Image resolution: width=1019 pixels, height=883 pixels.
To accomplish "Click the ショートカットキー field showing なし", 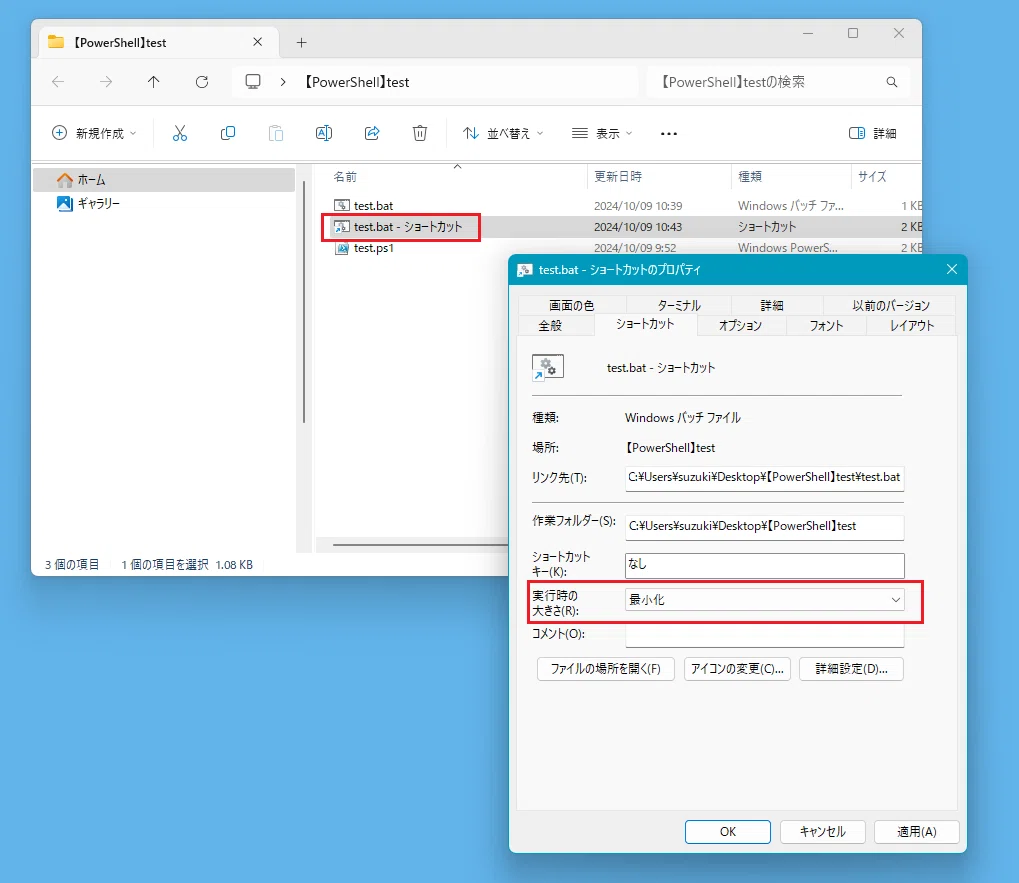I will point(764,565).
